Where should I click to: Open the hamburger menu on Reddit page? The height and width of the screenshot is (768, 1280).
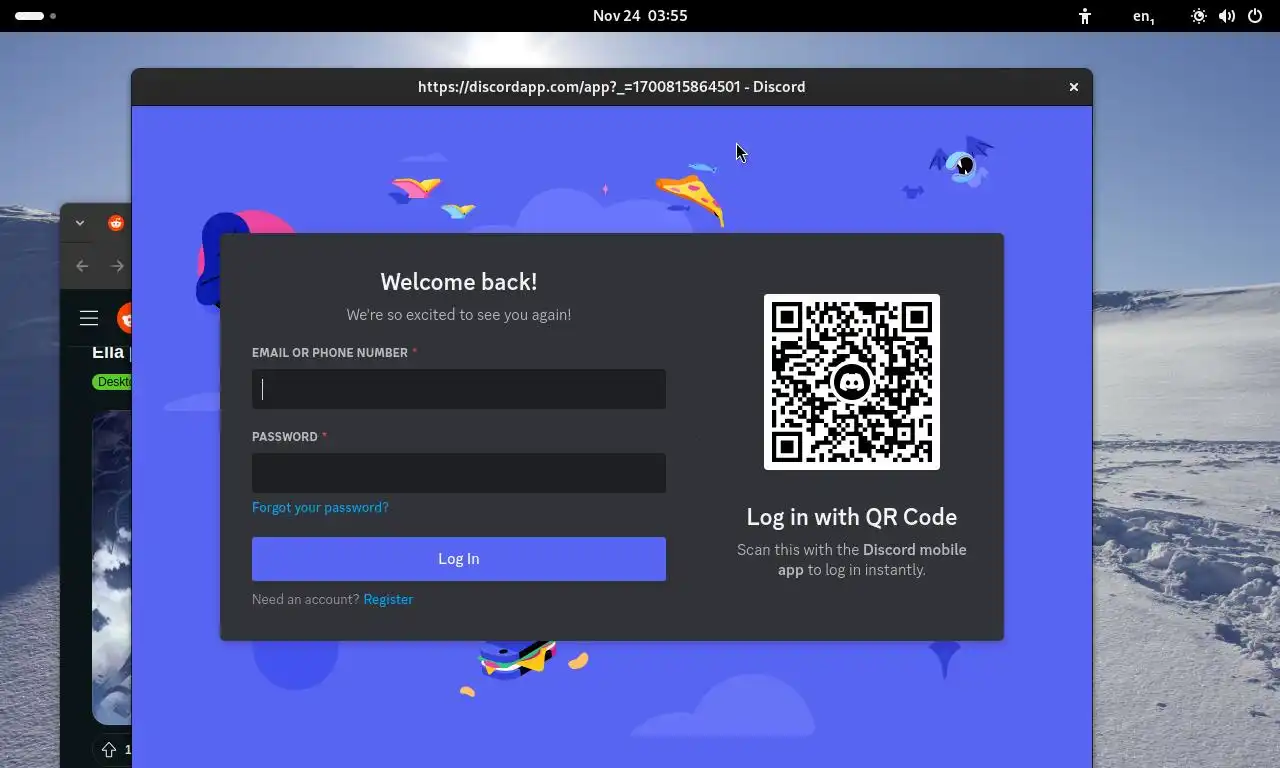(x=89, y=318)
